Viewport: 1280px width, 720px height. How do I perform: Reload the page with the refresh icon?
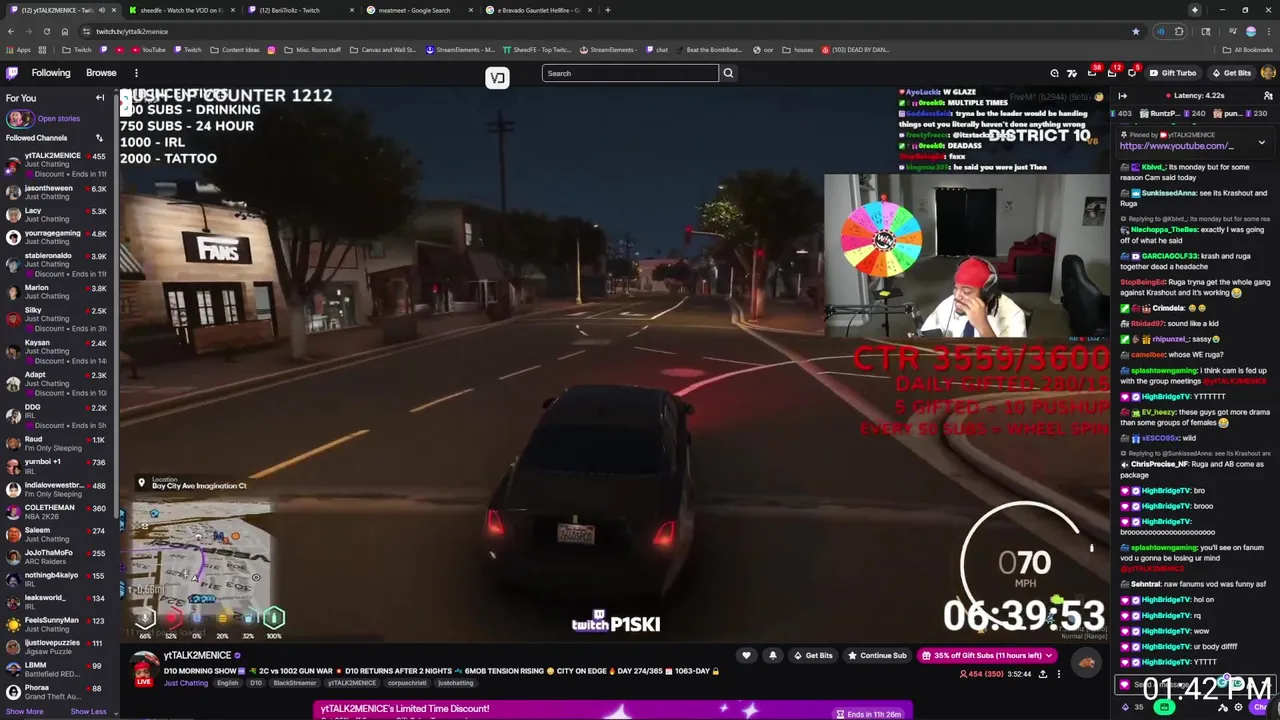46,31
